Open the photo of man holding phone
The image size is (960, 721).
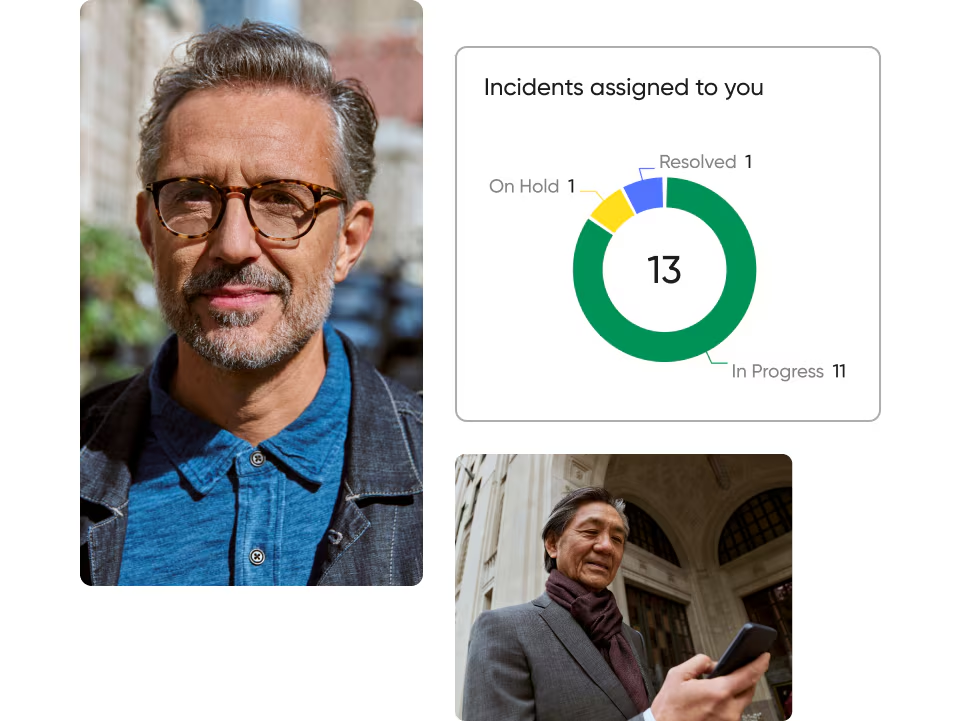tap(623, 587)
